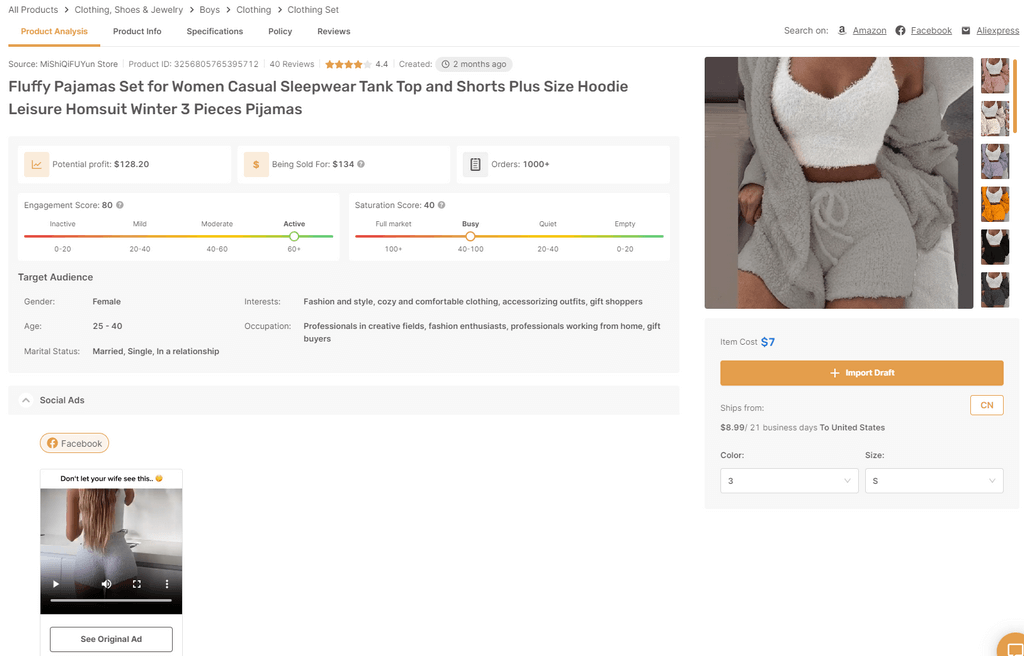Open the Size dropdown

[934, 481]
